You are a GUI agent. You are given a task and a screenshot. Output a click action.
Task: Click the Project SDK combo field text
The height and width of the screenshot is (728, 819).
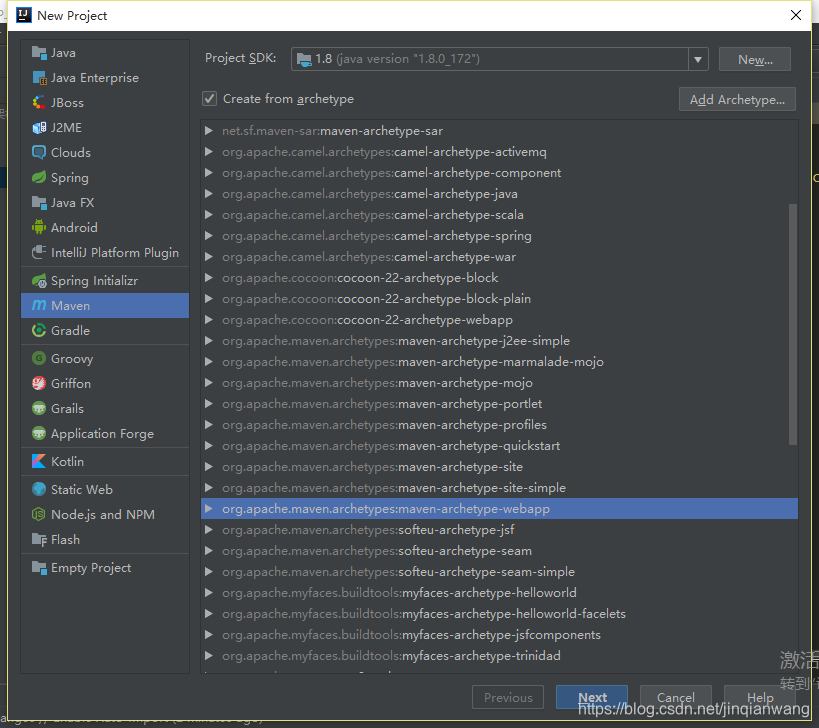tap(397, 59)
